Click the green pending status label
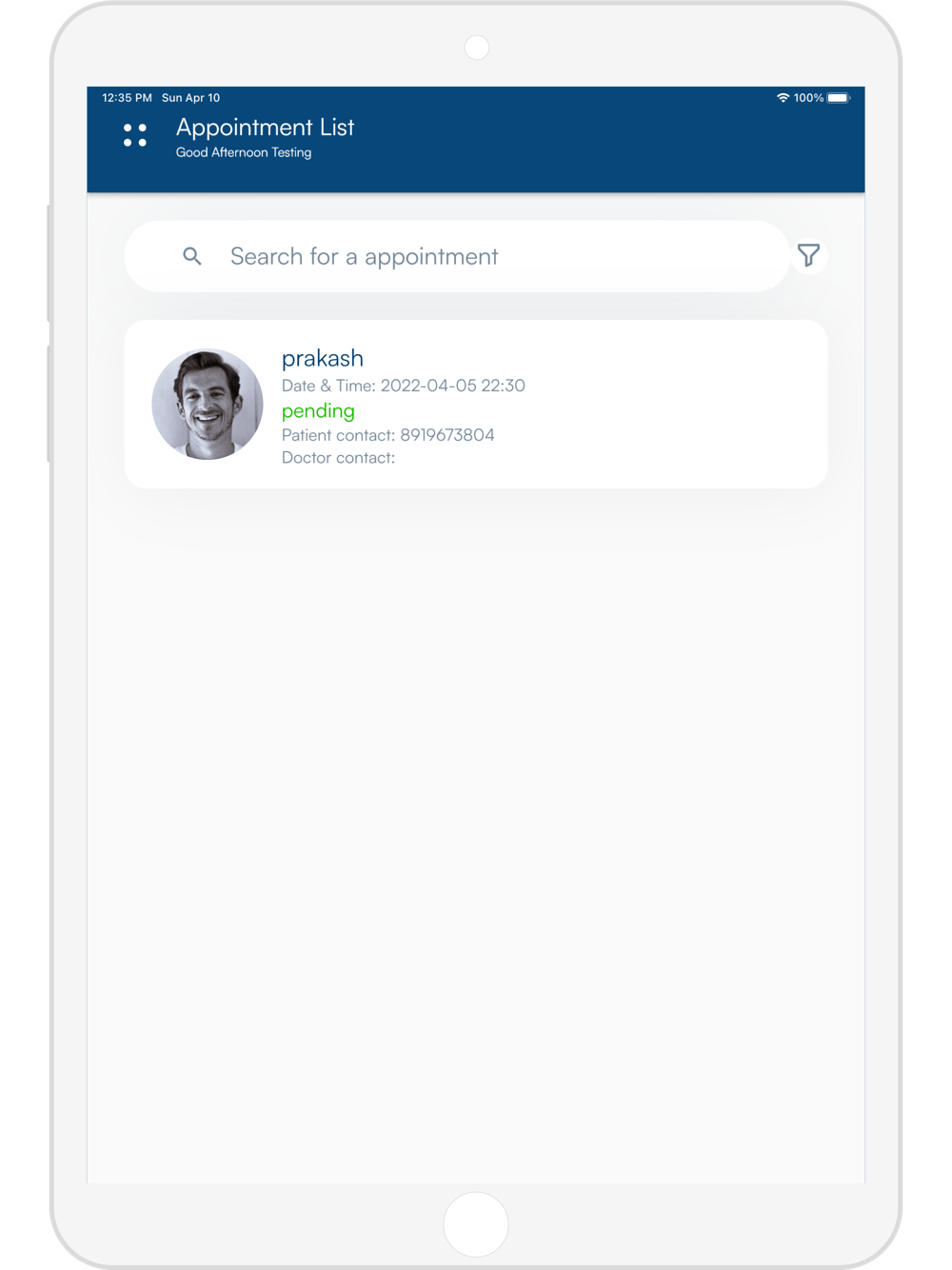952x1270 pixels. (318, 410)
